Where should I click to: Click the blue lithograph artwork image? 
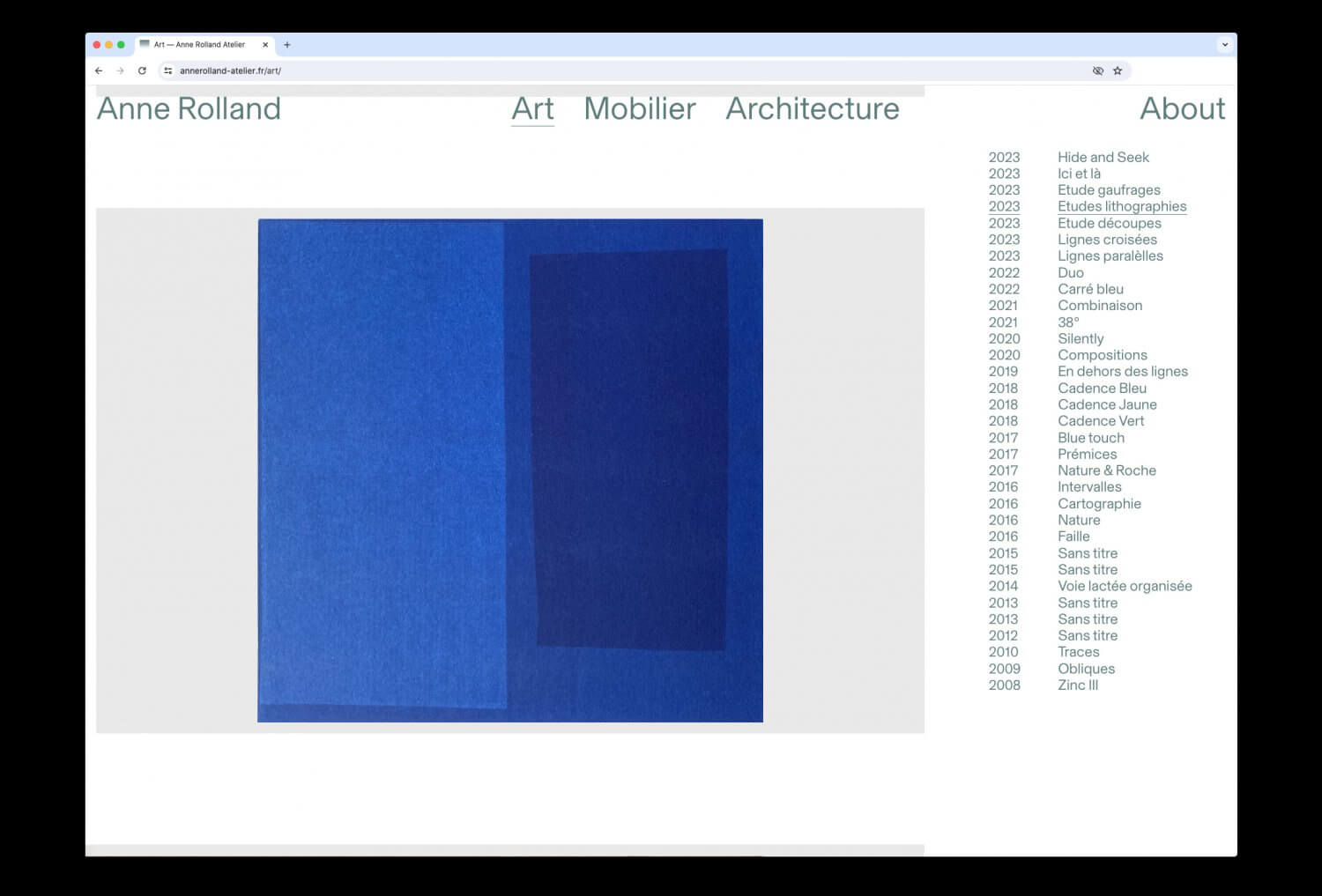coord(510,470)
